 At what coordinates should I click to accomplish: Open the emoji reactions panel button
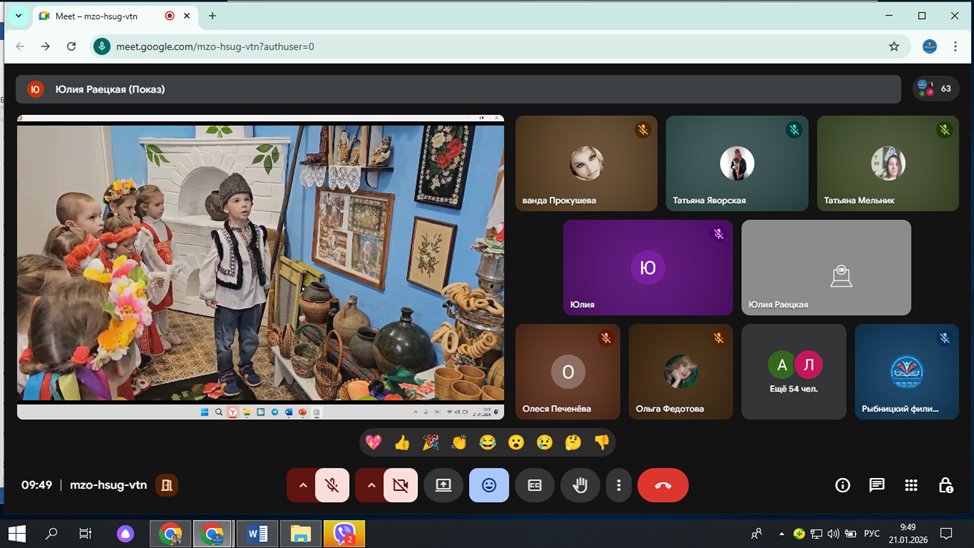pos(489,485)
